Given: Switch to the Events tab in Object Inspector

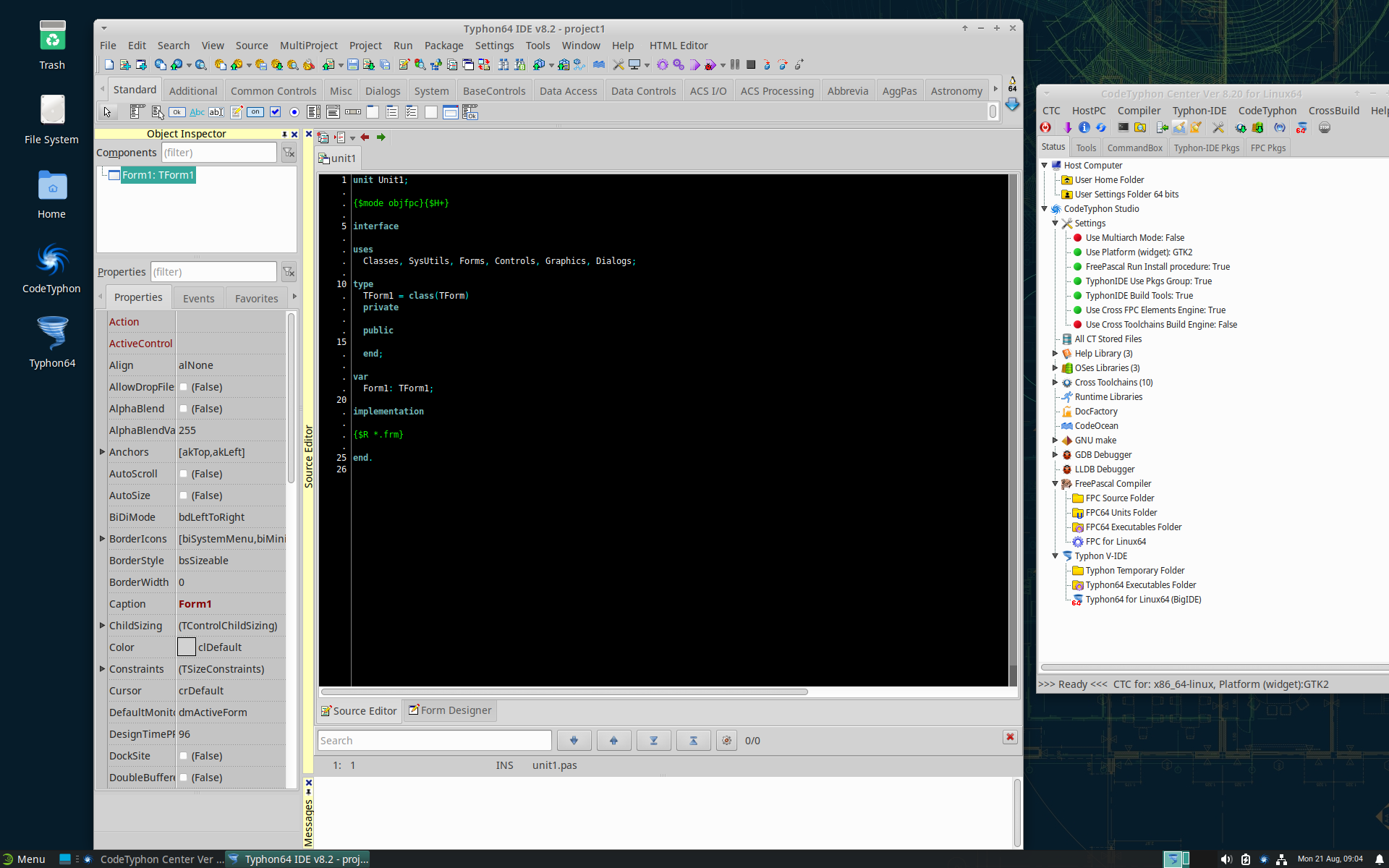Looking at the screenshot, I should pos(198,298).
